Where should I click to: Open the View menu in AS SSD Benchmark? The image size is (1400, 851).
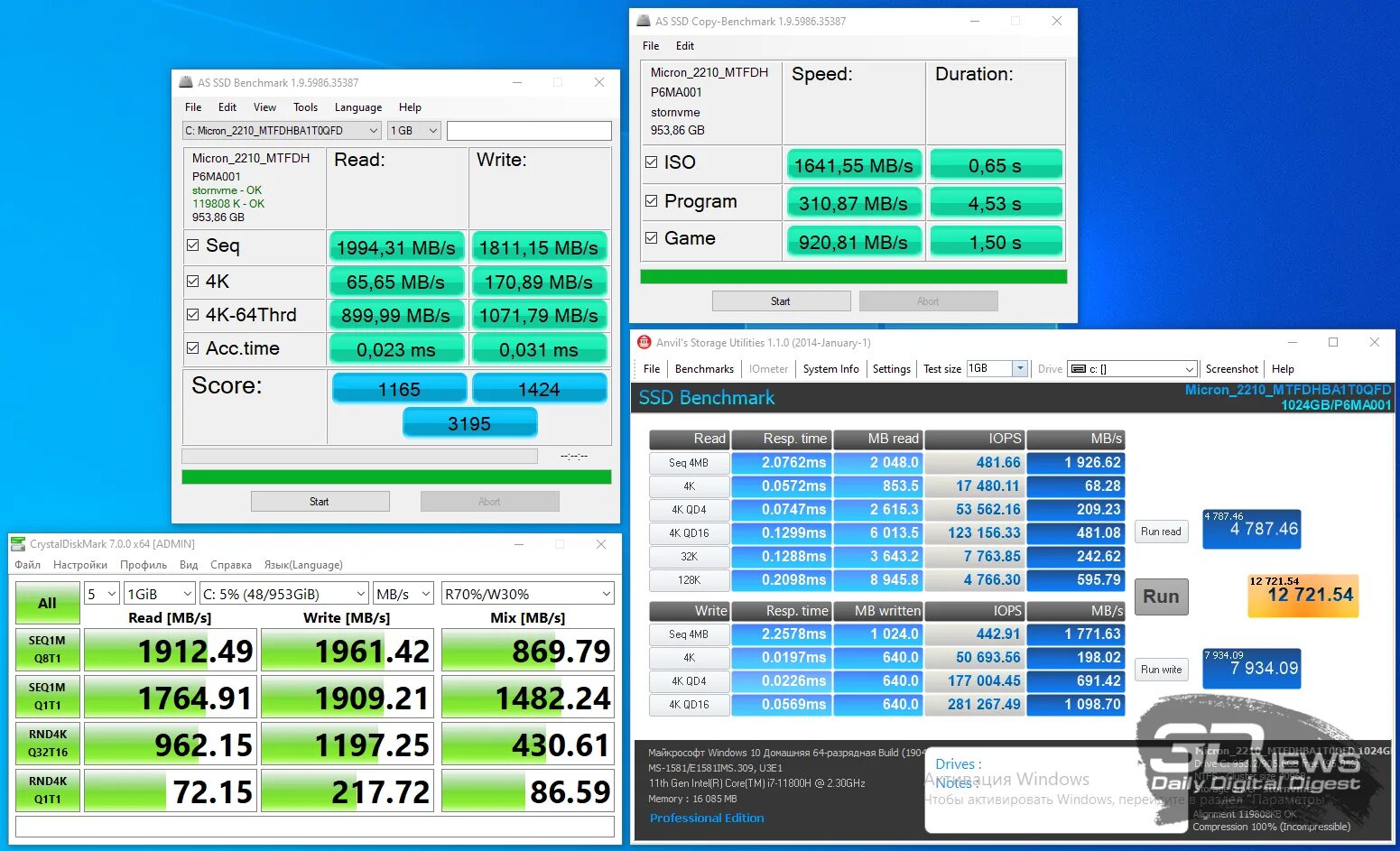(x=264, y=106)
